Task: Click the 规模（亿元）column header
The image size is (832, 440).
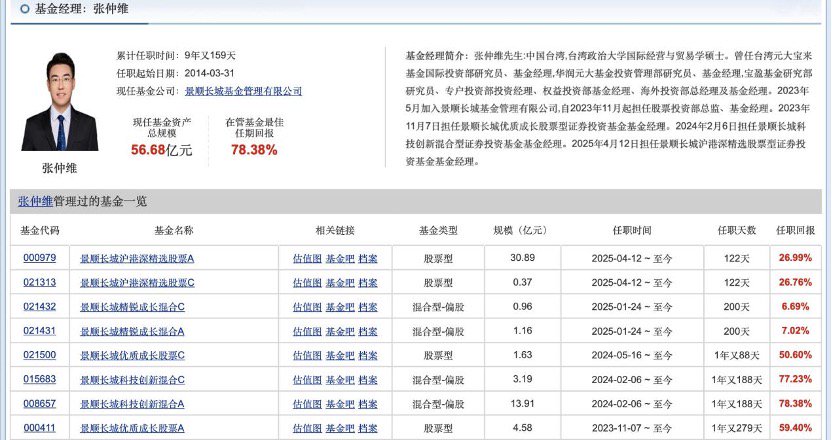Action: [x=520, y=230]
